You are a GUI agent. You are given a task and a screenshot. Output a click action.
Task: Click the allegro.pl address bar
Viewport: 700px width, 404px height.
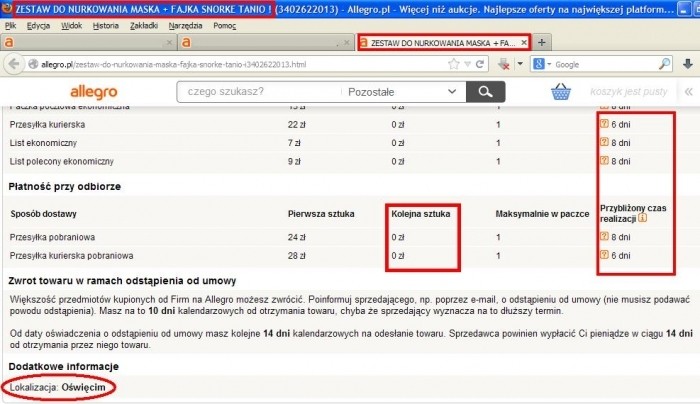point(250,64)
